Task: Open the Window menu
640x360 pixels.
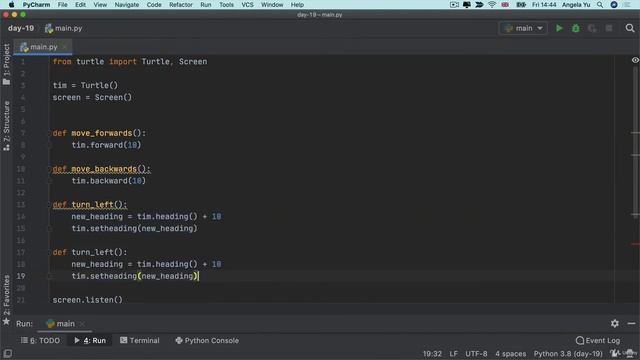Action: coord(272,5)
